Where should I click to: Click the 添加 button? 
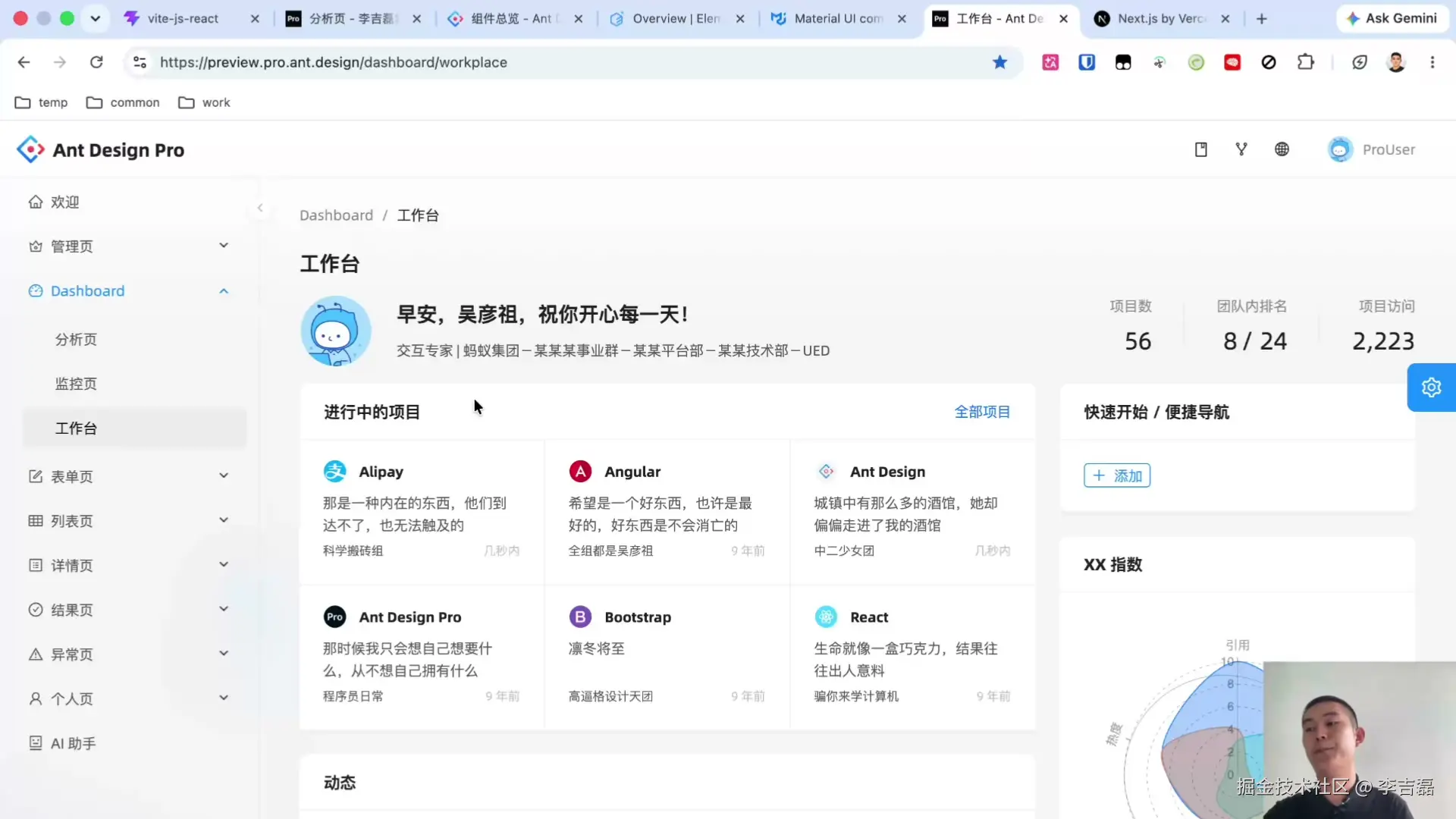point(1117,475)
